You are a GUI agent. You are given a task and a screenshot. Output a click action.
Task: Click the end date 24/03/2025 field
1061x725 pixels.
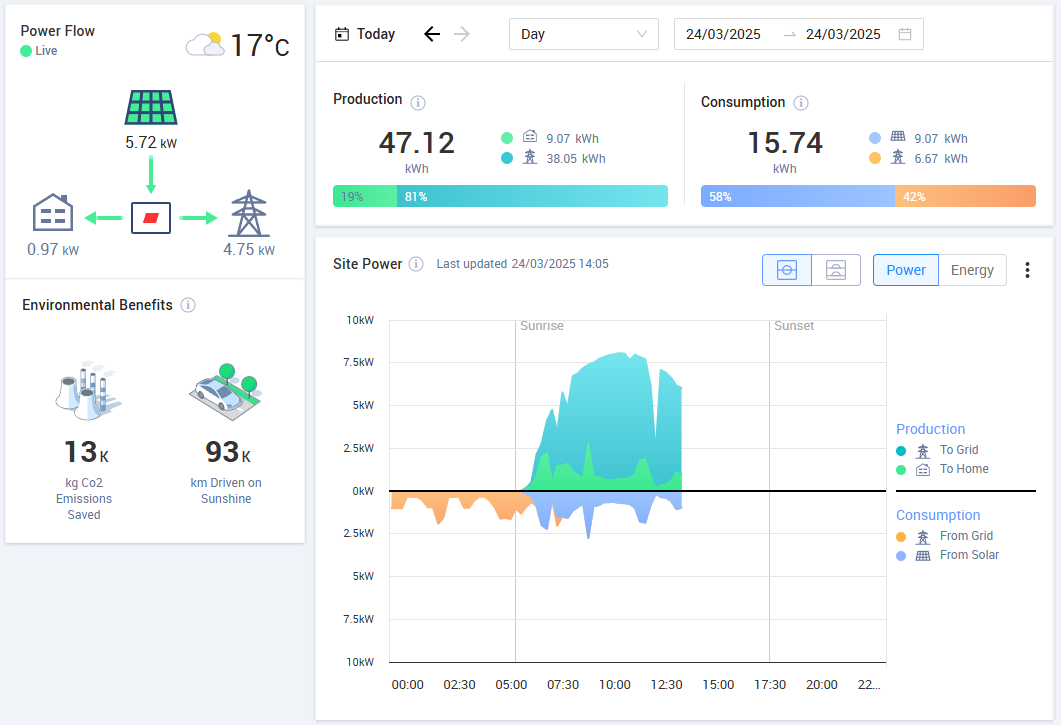843,34
